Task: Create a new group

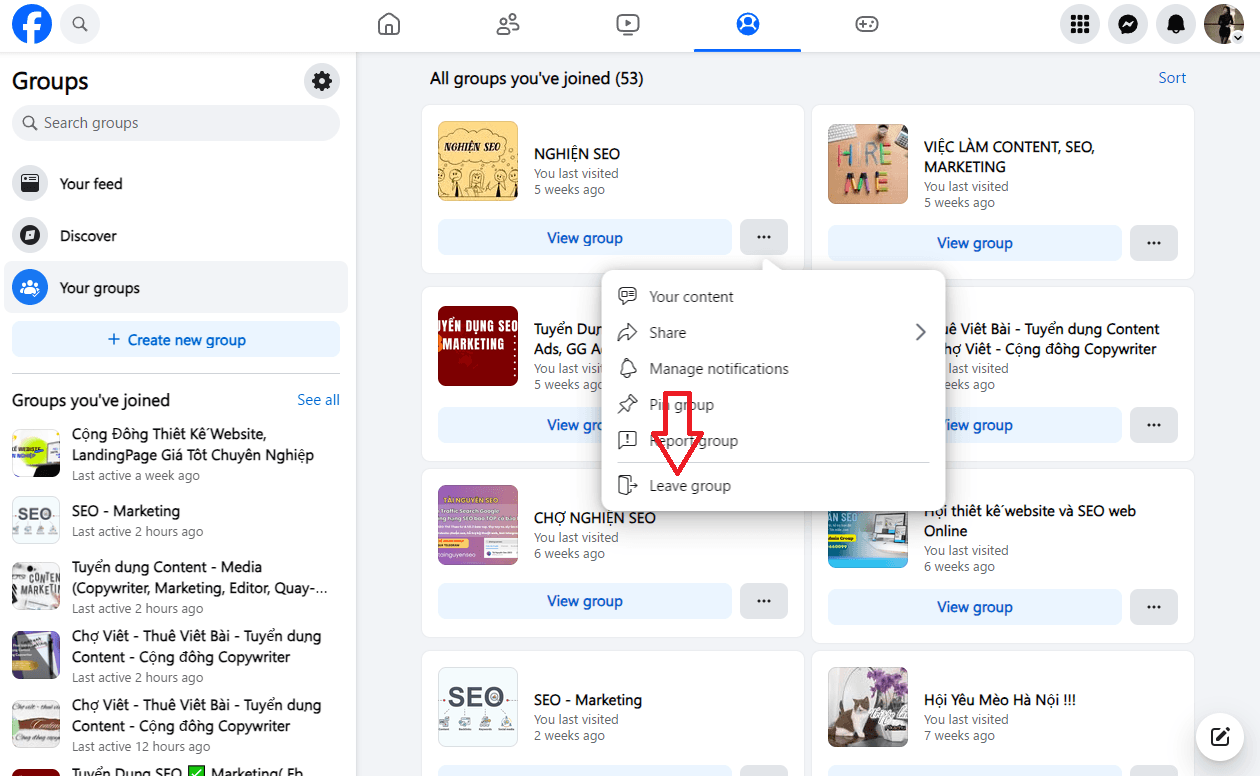Action: (x=176, y=340)
